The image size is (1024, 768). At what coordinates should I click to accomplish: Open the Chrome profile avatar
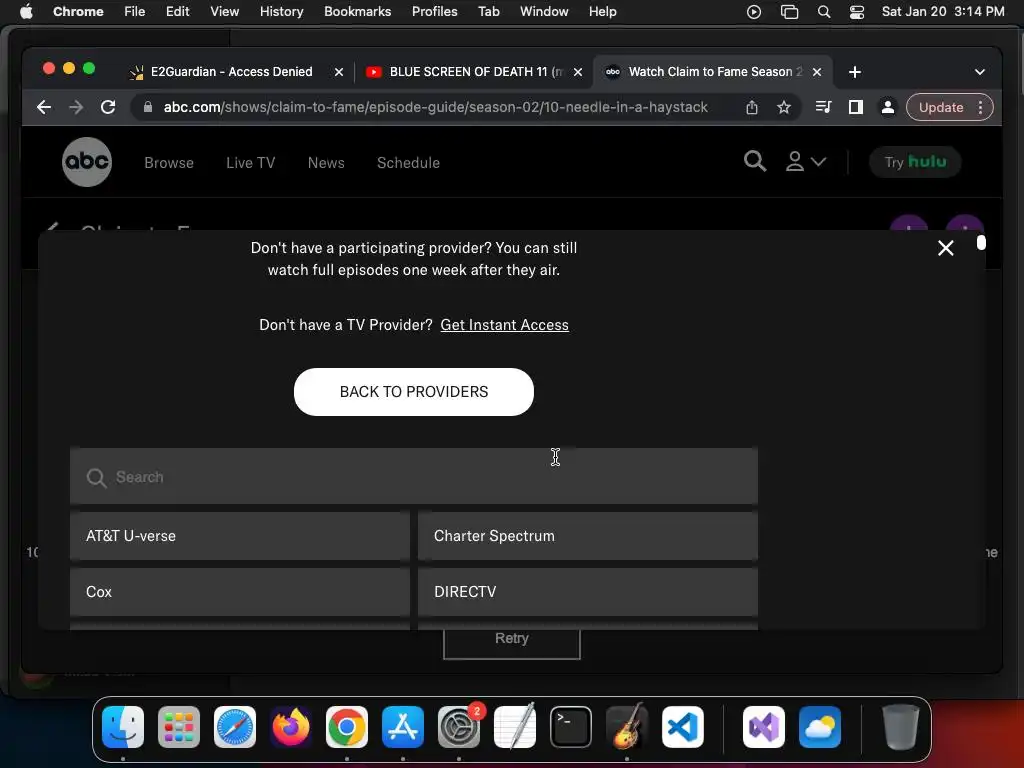tap(887, 107)
